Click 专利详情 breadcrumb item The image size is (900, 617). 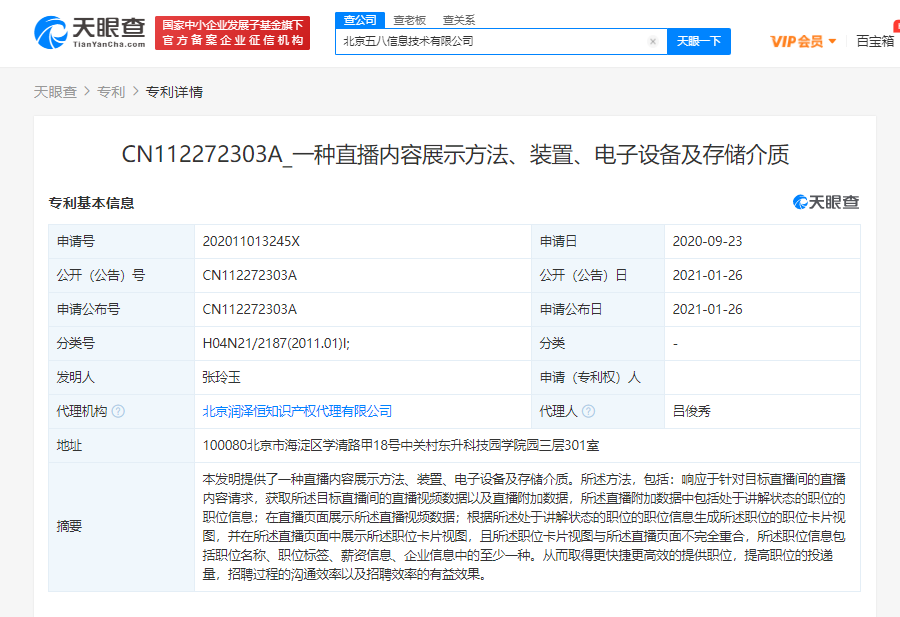(x=174, y=92)
